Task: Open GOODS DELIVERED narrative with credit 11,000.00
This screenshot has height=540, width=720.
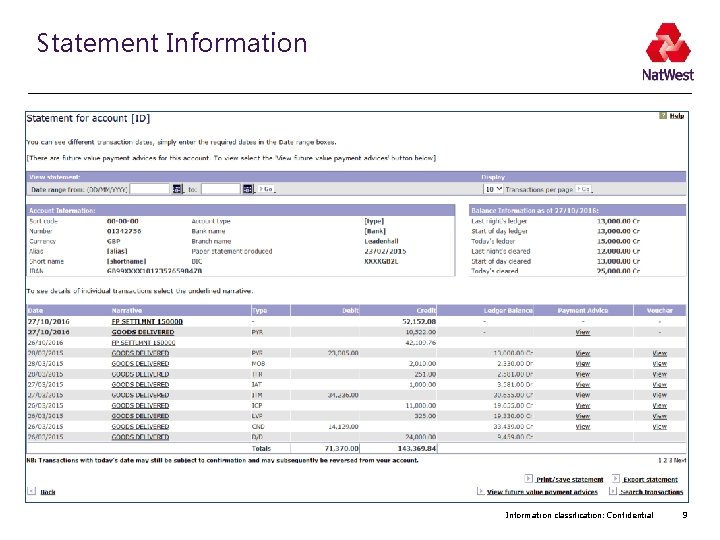Action: (x=141, y=406)
